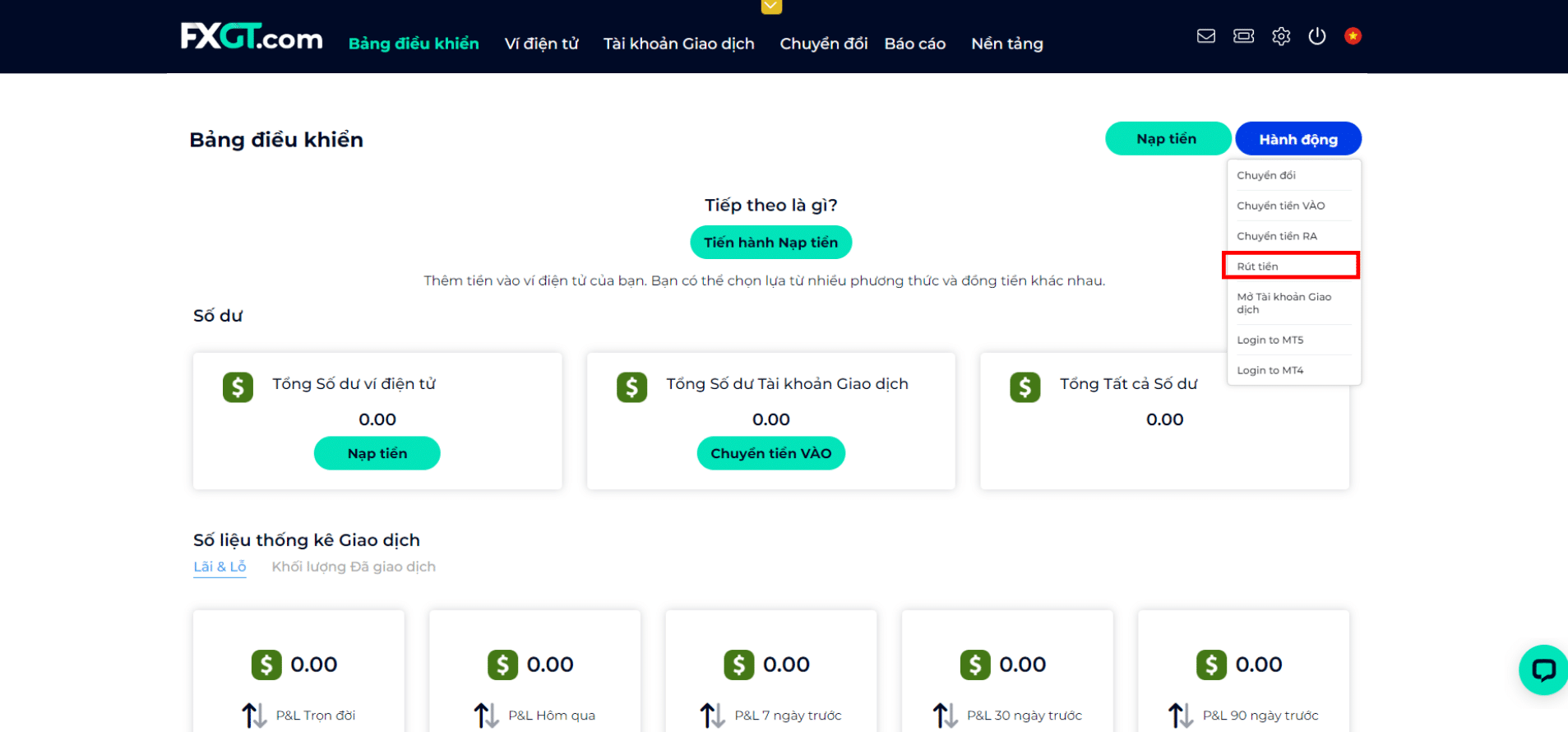Choose Chuyển tiền RA from the menu

coord(1277,236)
